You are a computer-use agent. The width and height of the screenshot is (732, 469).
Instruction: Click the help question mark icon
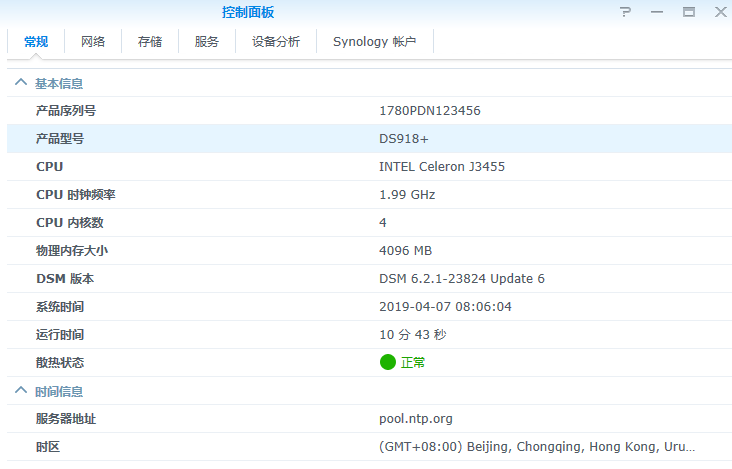point(626,12)
